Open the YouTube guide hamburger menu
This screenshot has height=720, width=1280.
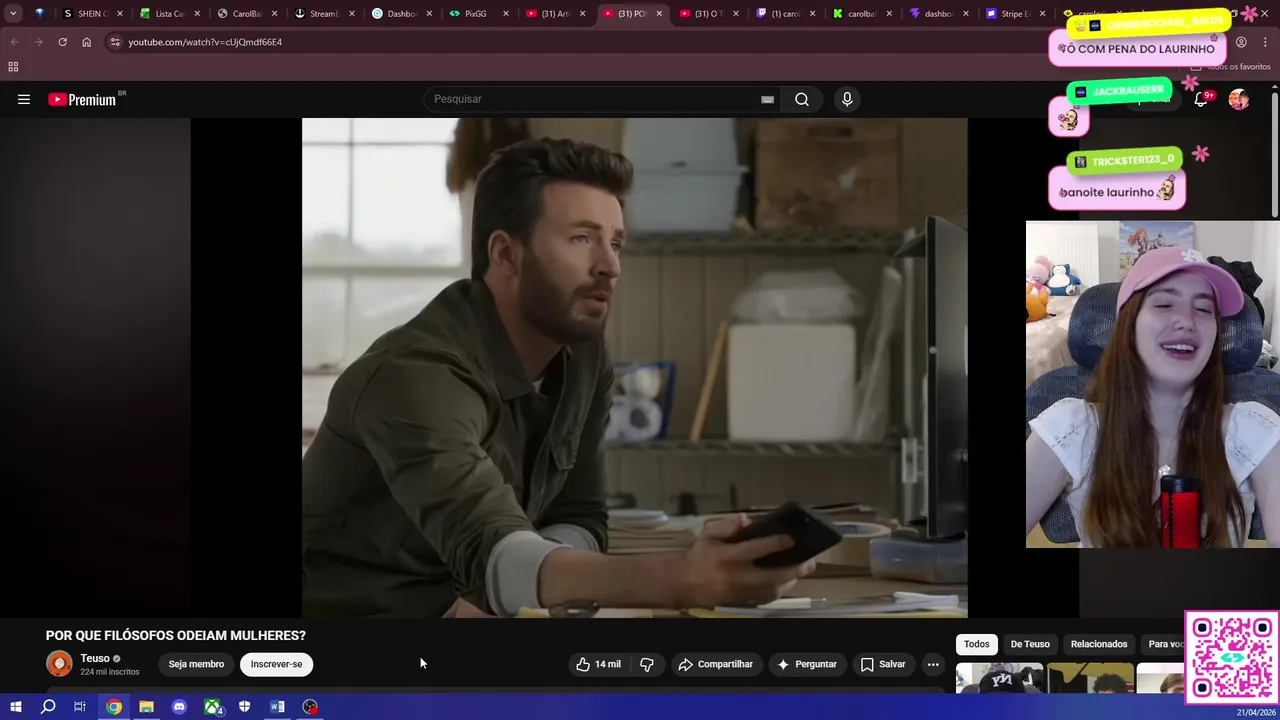click(x=24, y=99)
